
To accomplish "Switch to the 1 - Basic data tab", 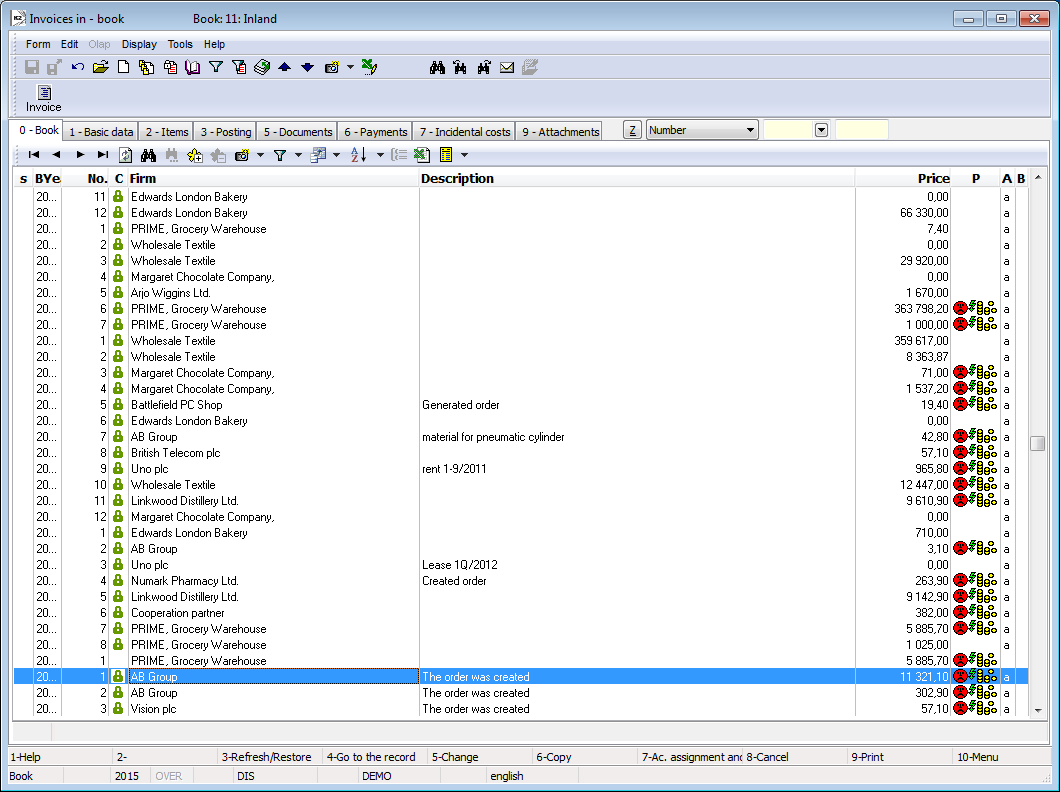I will point(101,132).
